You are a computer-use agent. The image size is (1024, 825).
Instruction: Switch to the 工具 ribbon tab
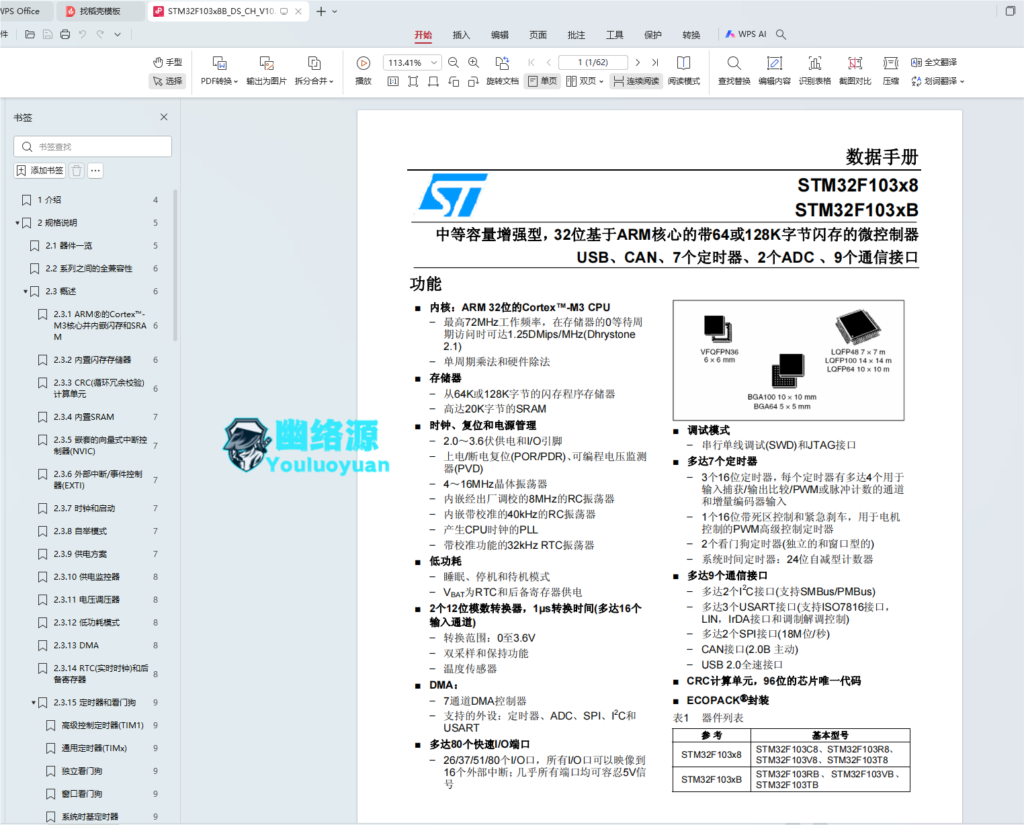point(615,35)
